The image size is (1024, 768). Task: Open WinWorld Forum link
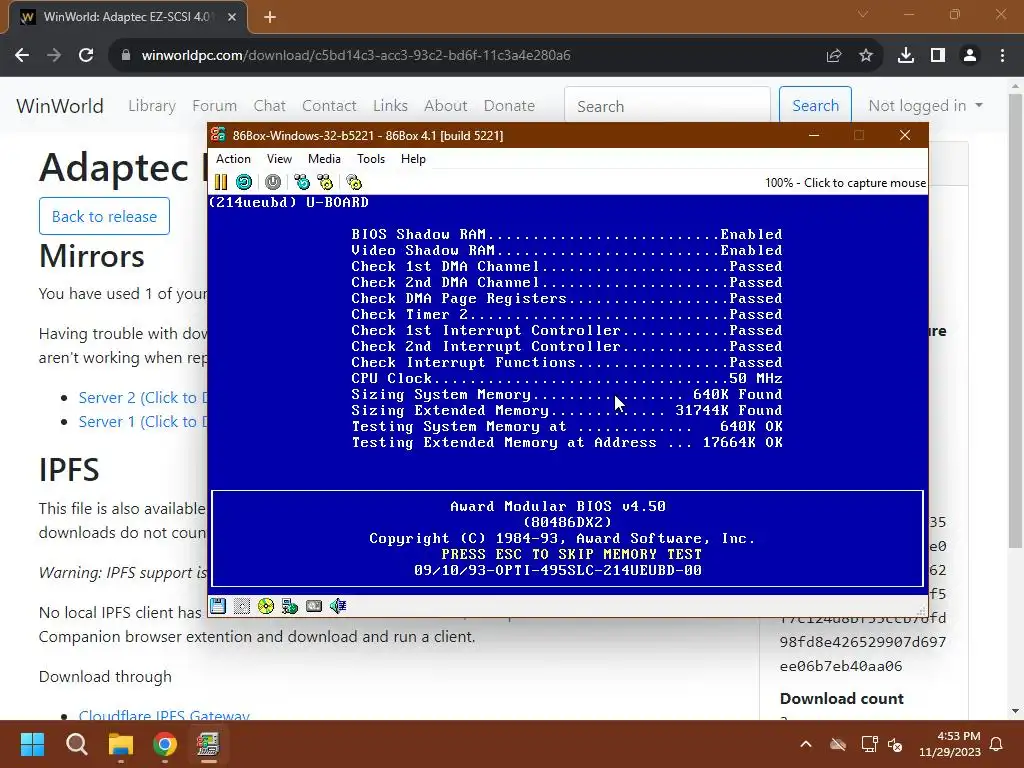pyautogui.click(x=214, y=106)
